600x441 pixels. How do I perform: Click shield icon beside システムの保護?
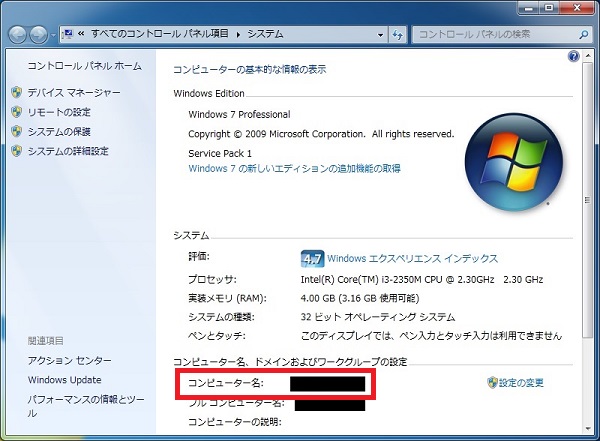point(16,131)
